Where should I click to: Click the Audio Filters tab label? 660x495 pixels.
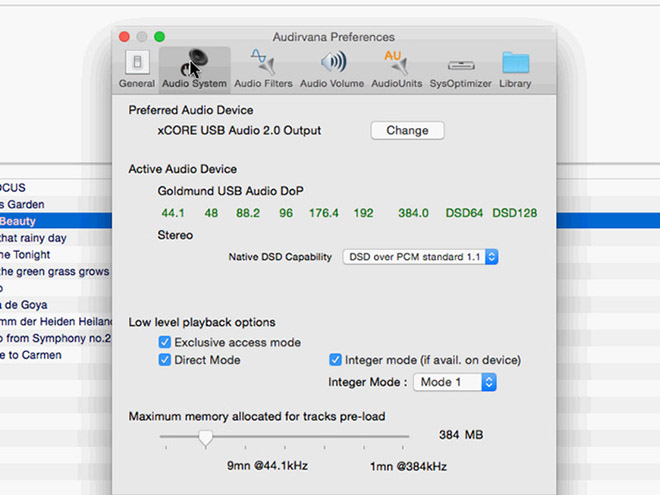263,83
